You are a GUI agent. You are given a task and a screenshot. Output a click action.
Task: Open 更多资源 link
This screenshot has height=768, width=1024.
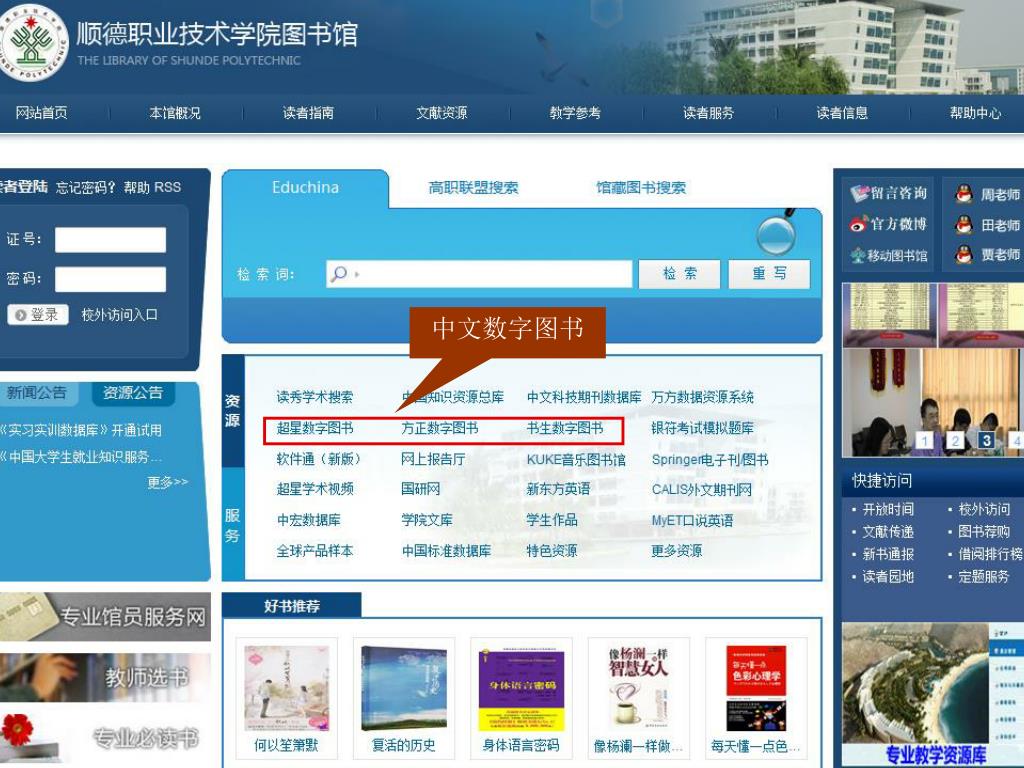[677, 551]
